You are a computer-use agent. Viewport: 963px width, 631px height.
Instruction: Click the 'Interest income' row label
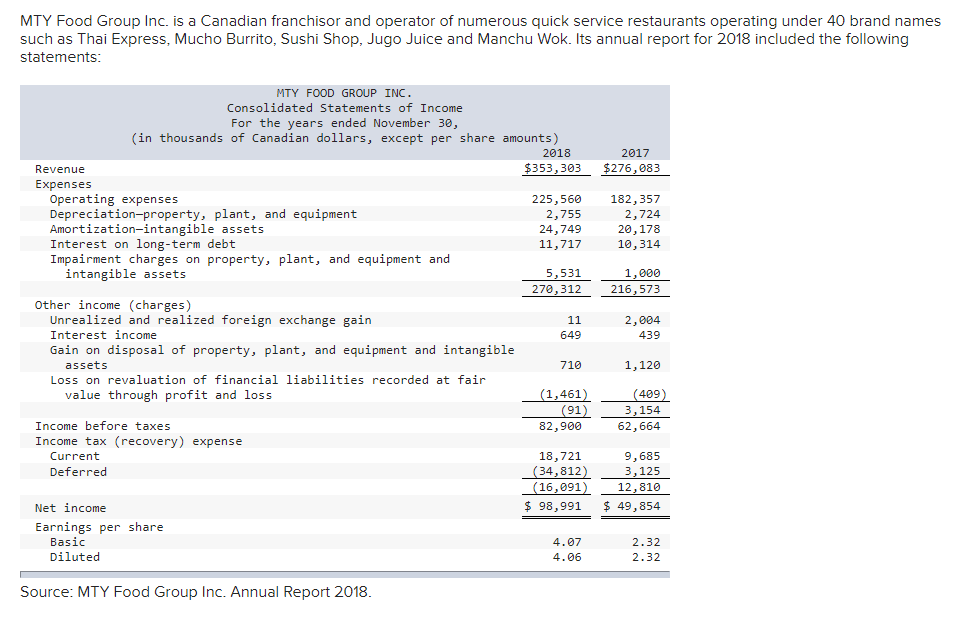pyautogui.click(x=103, y=335)
